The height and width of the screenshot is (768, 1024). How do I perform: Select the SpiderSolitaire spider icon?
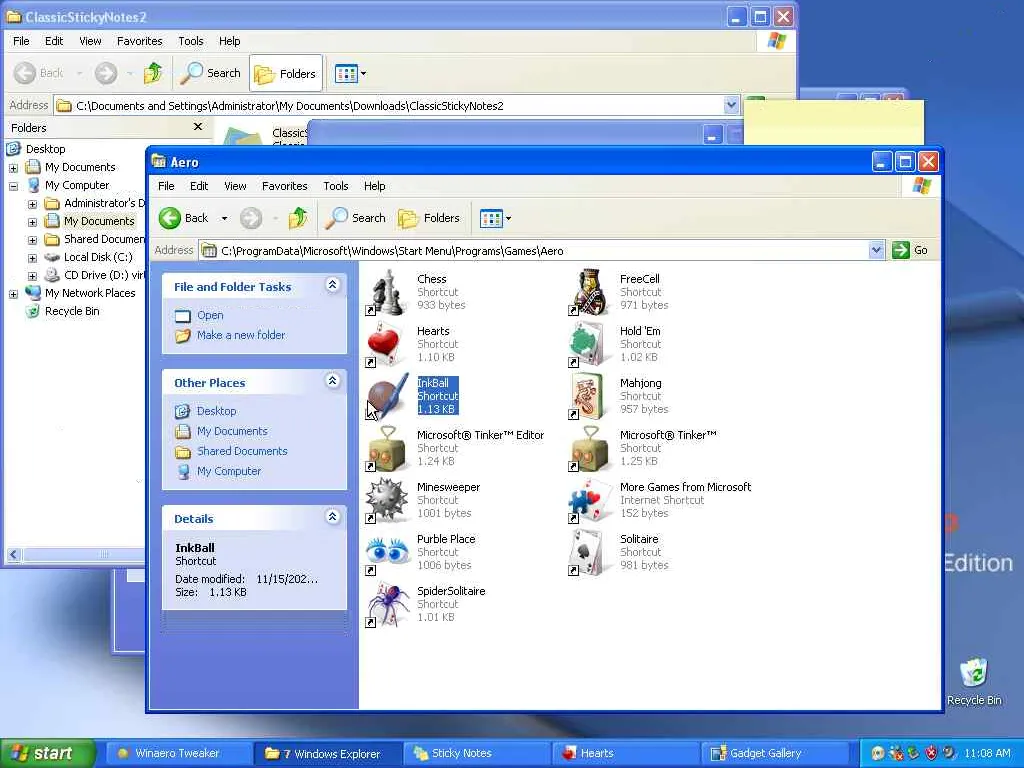pos(387,605)
